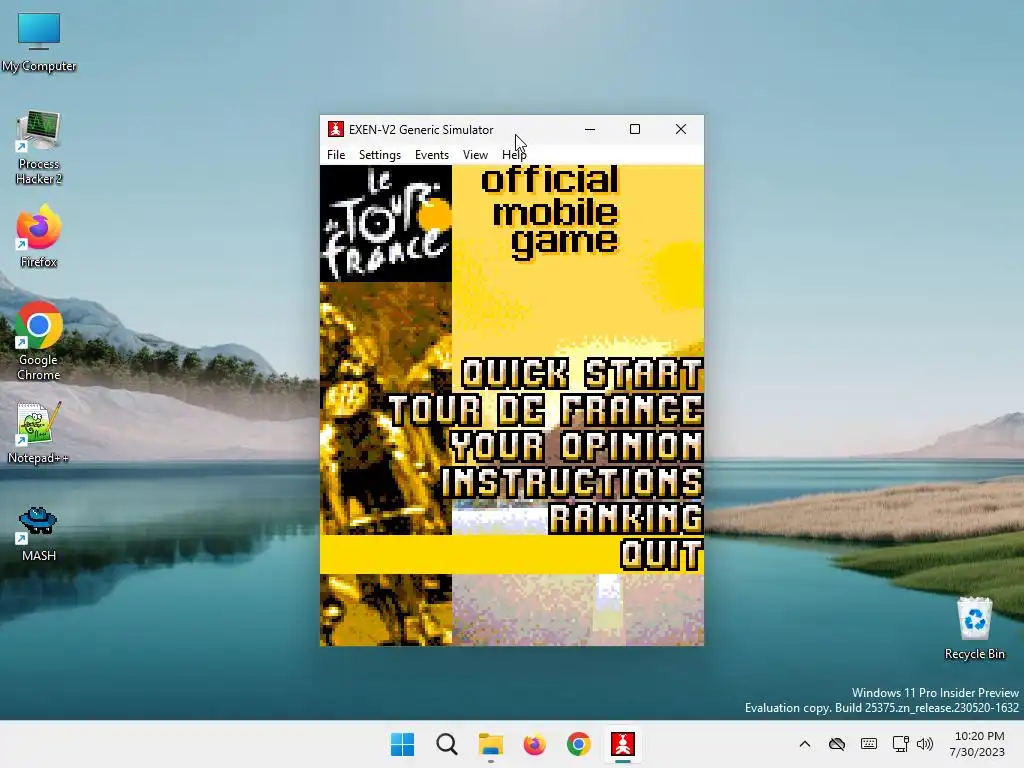Select Firefox desktop shortcut
1024x768 pixels.
pyautogui.click(x=39, y=236)
